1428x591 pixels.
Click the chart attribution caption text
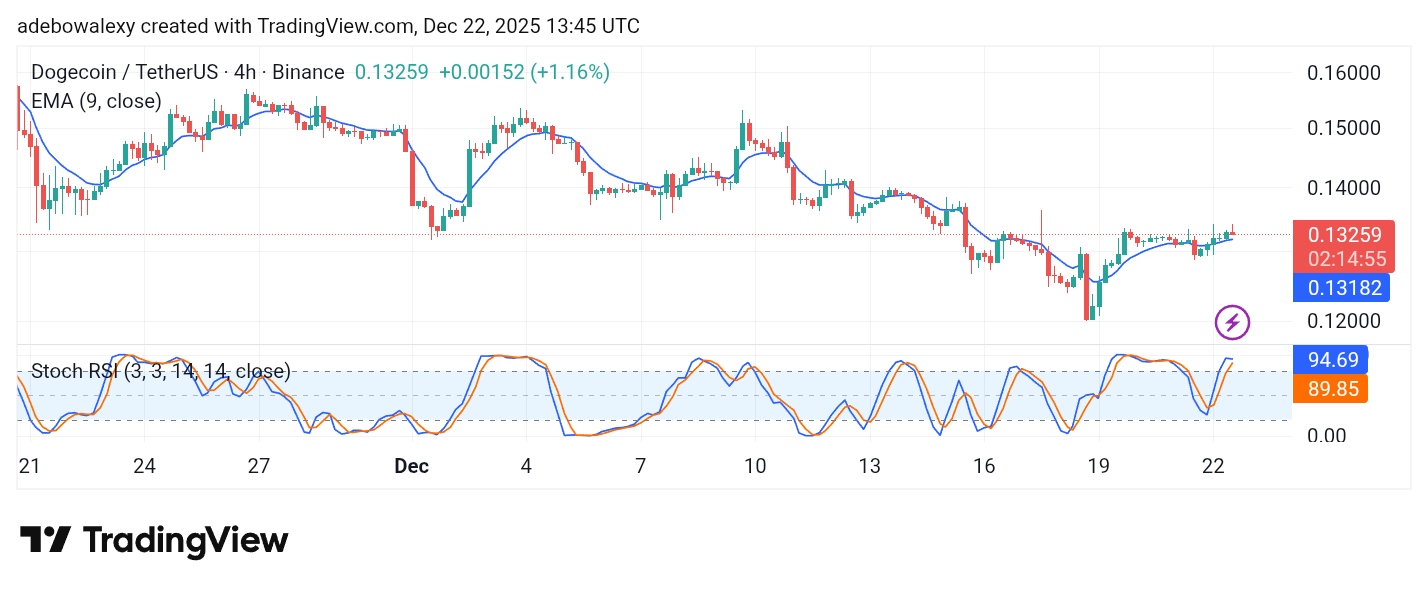coord(328,26)
